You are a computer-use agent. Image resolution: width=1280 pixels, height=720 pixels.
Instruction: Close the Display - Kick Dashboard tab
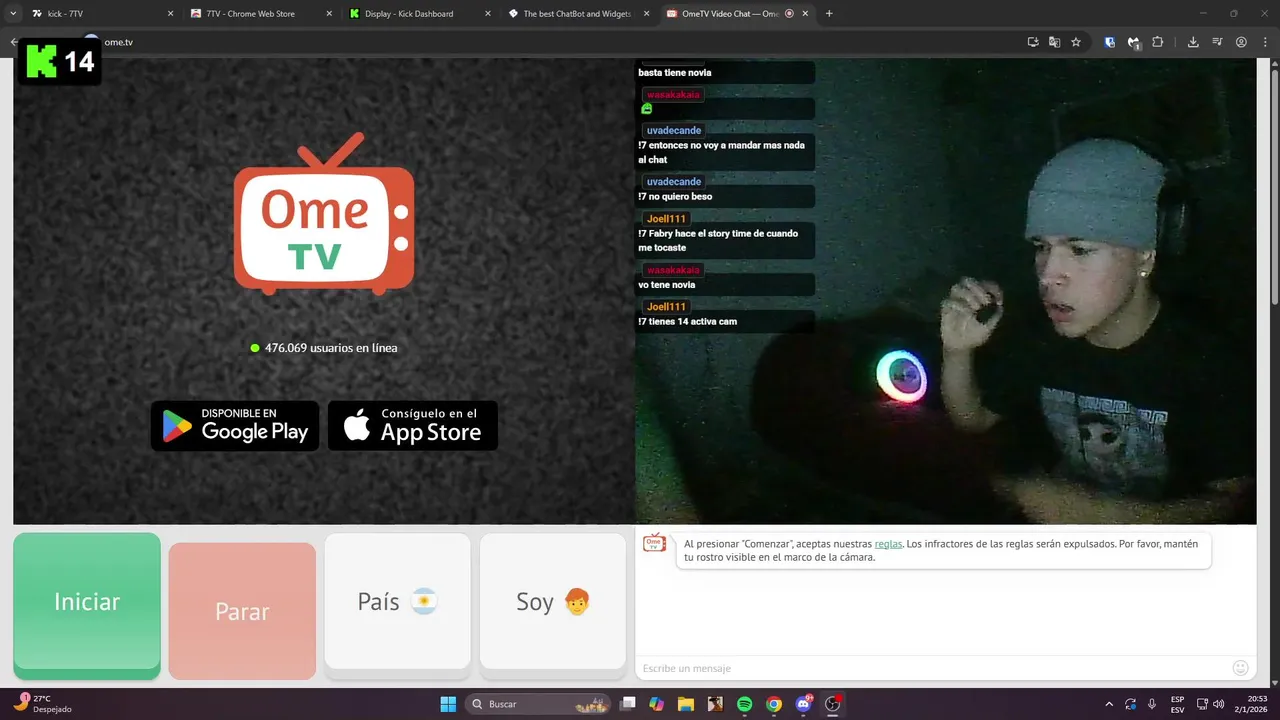488,14
